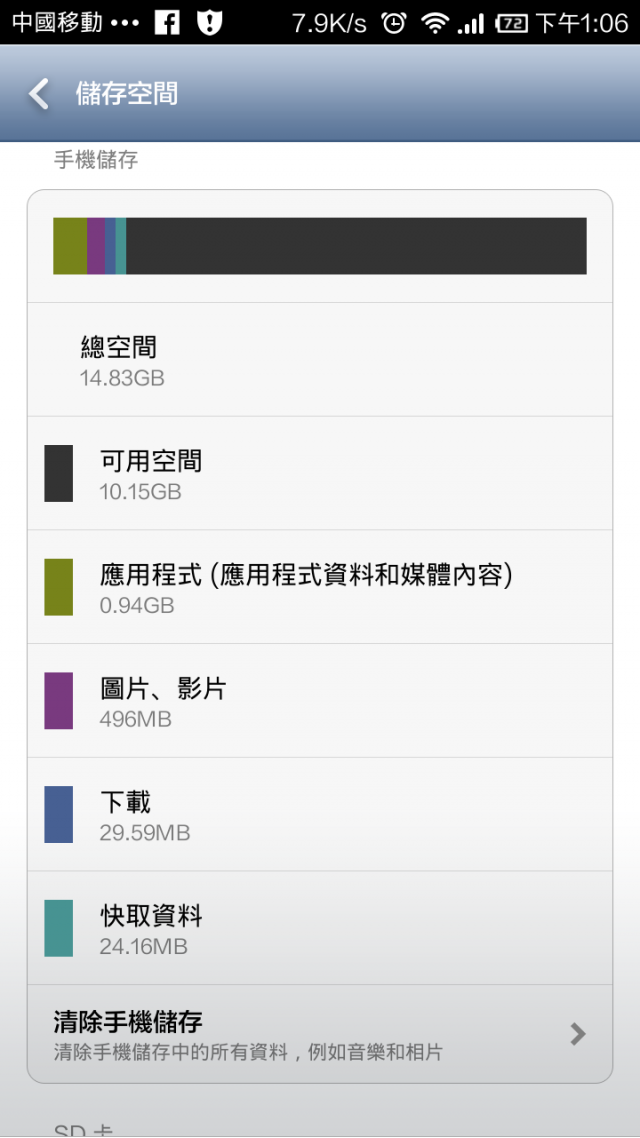Screen dimensions: 640x1138
Task: Open the 應用程式 storage entry
Action: (320, 587)
